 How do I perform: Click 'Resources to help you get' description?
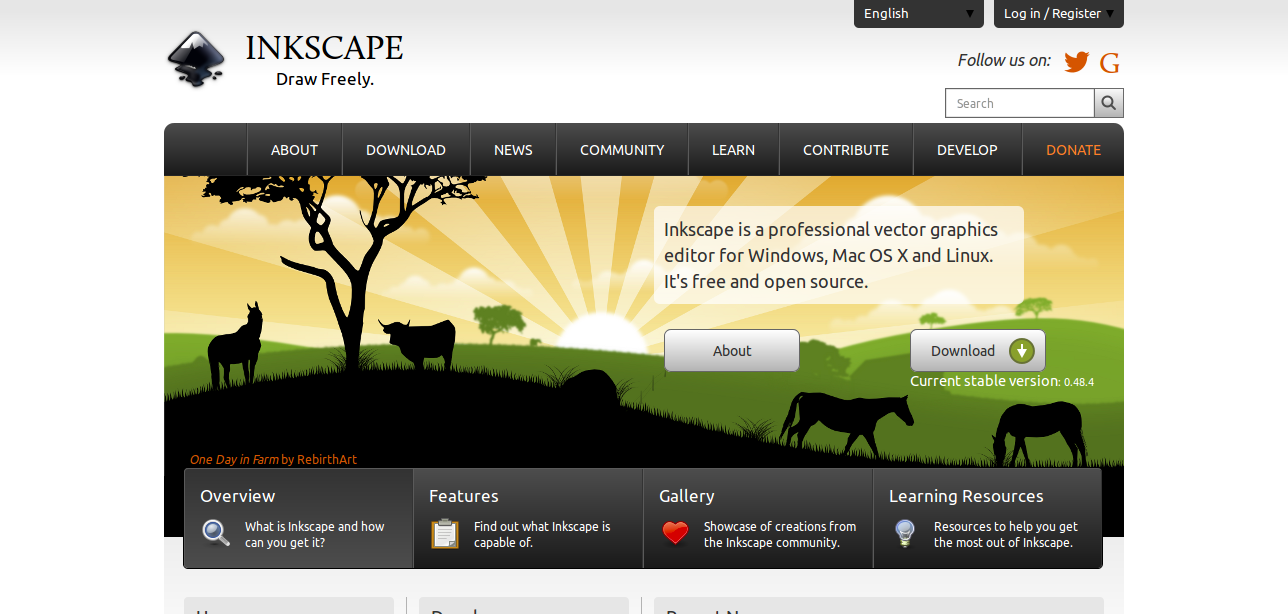[1006, 527]
